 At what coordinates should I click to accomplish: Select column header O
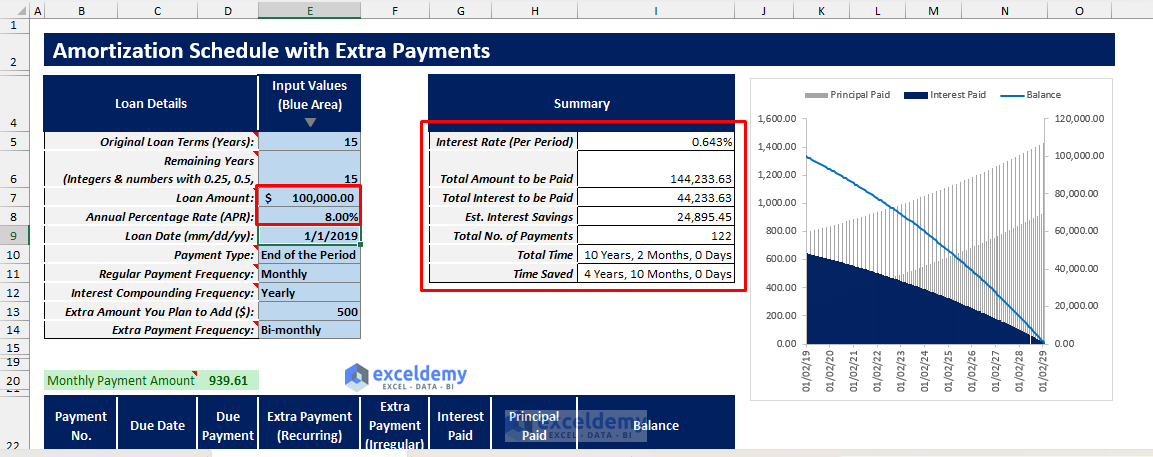point(1079,11)
